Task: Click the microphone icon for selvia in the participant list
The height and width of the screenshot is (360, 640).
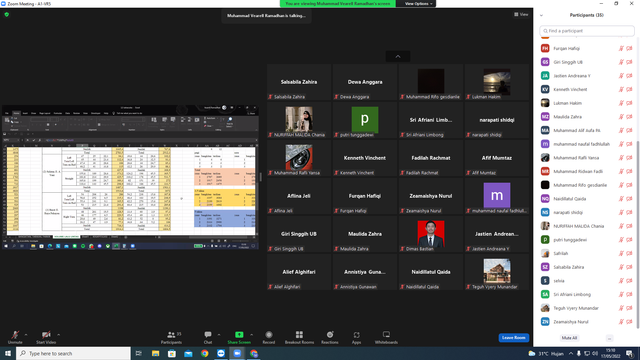Action: [621, 281]
